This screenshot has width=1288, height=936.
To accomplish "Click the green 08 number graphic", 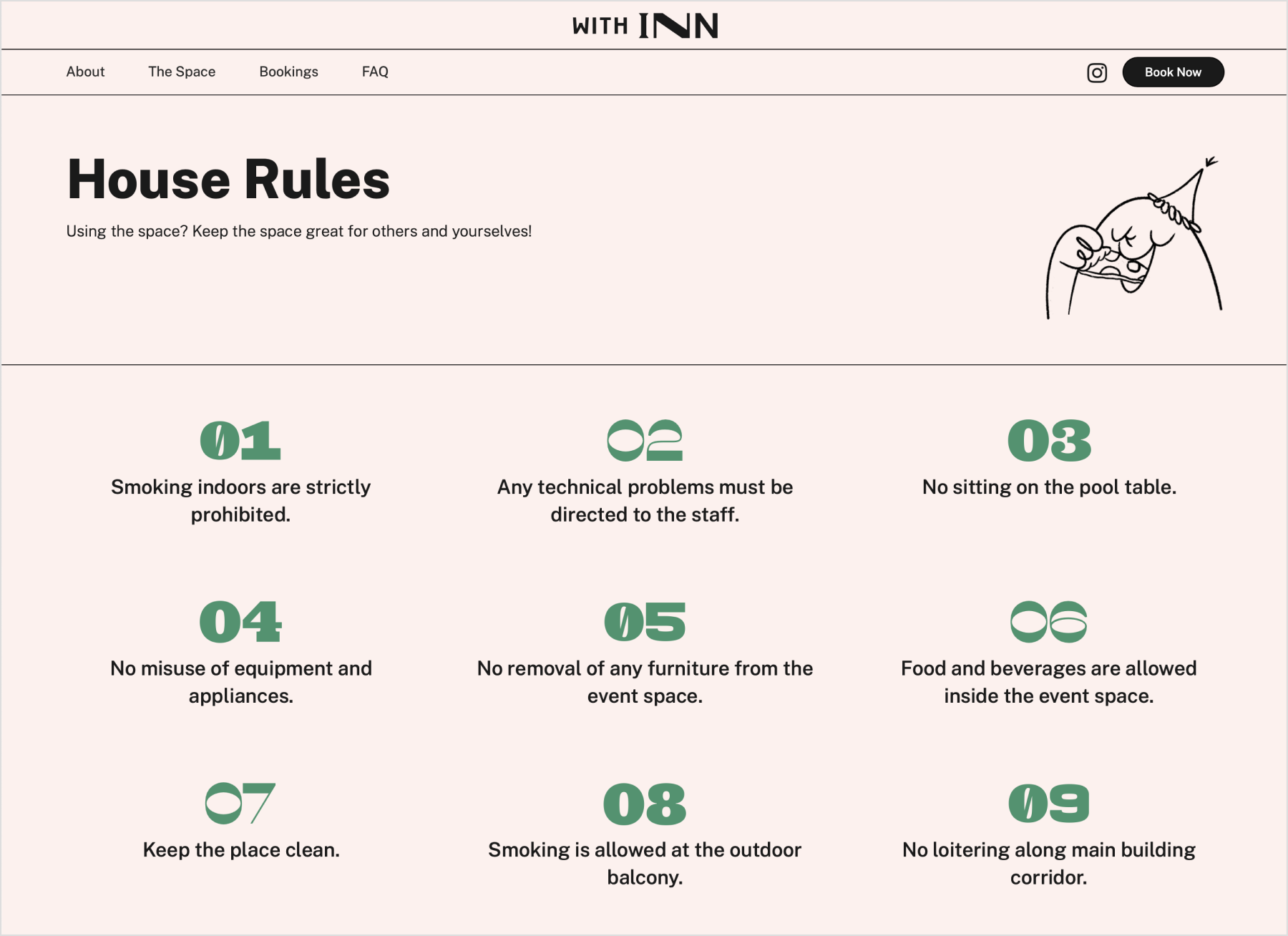I will (645, 803).
